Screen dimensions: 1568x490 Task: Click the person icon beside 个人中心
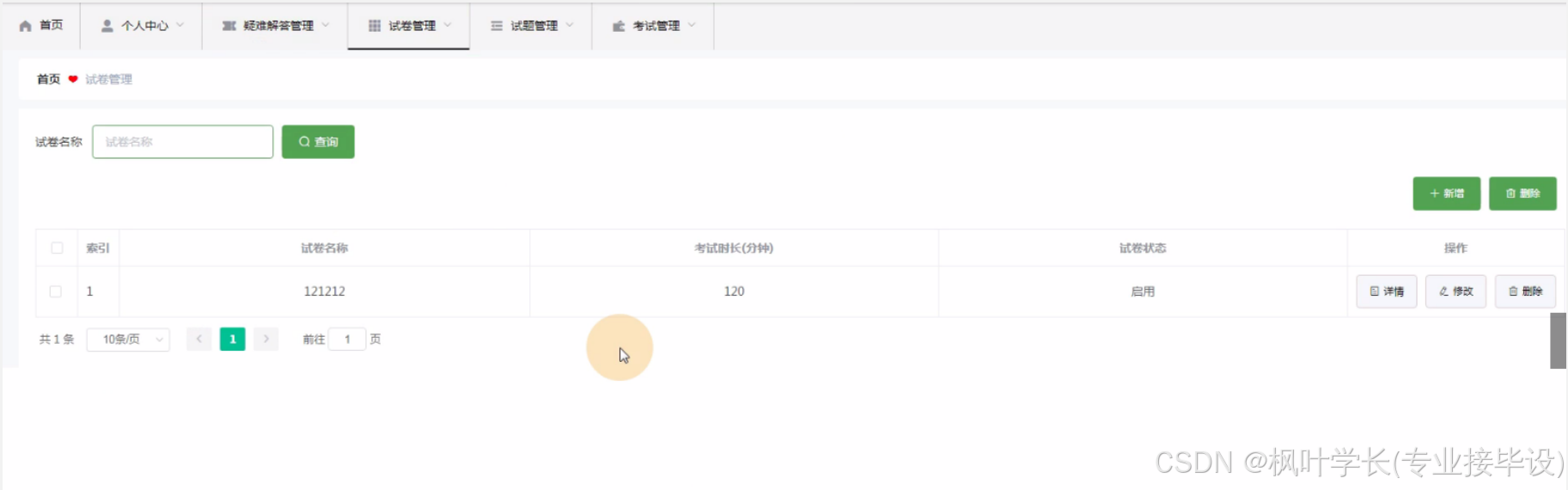[107, 26]
